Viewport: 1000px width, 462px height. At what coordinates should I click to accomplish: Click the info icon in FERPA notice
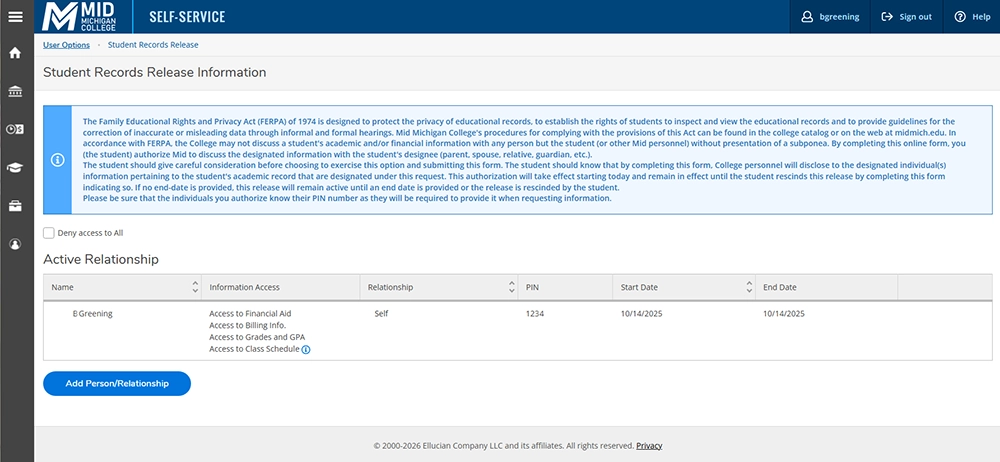pos(57,160)
